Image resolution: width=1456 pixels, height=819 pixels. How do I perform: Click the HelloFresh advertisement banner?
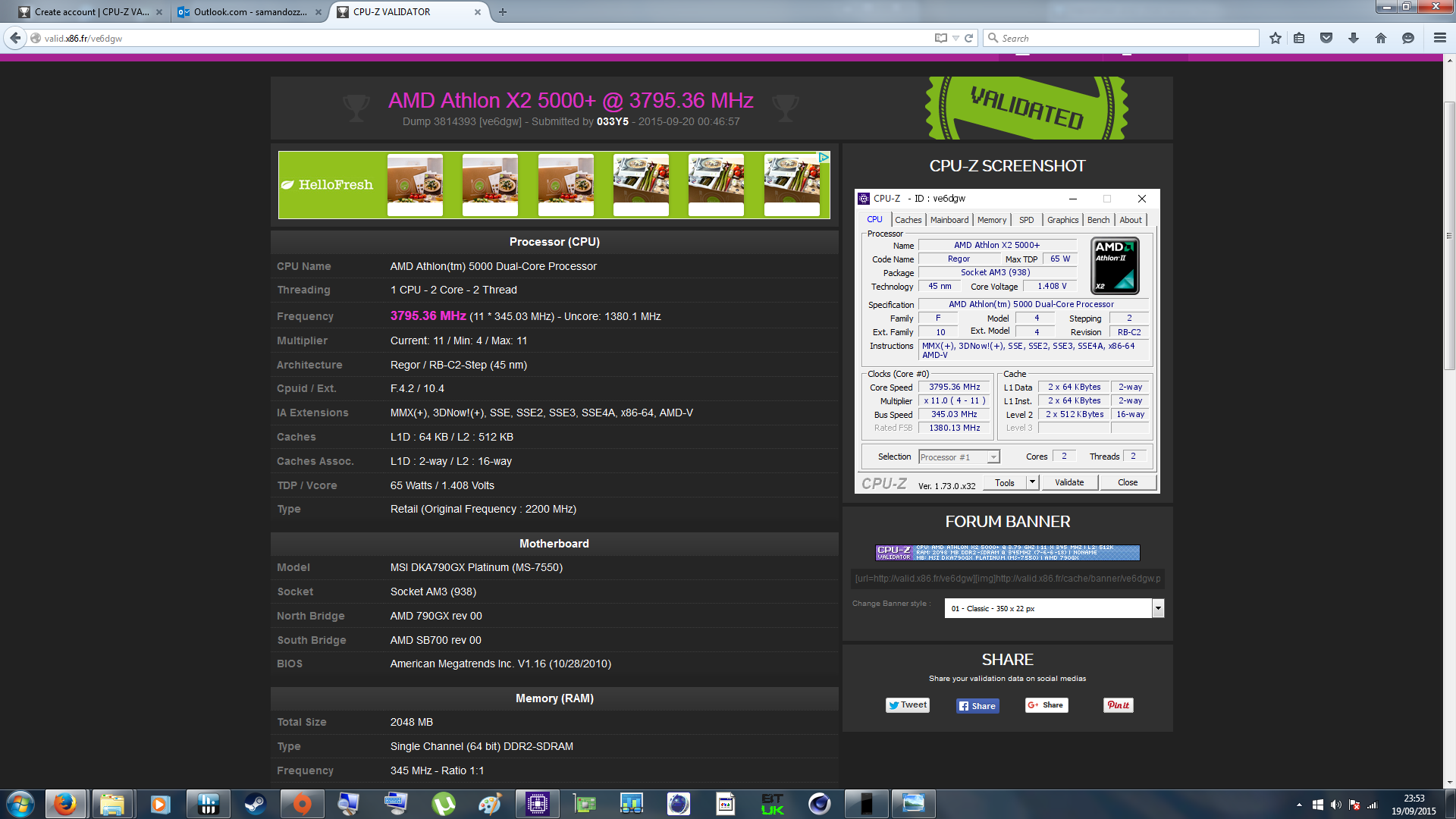pos(554,185)
